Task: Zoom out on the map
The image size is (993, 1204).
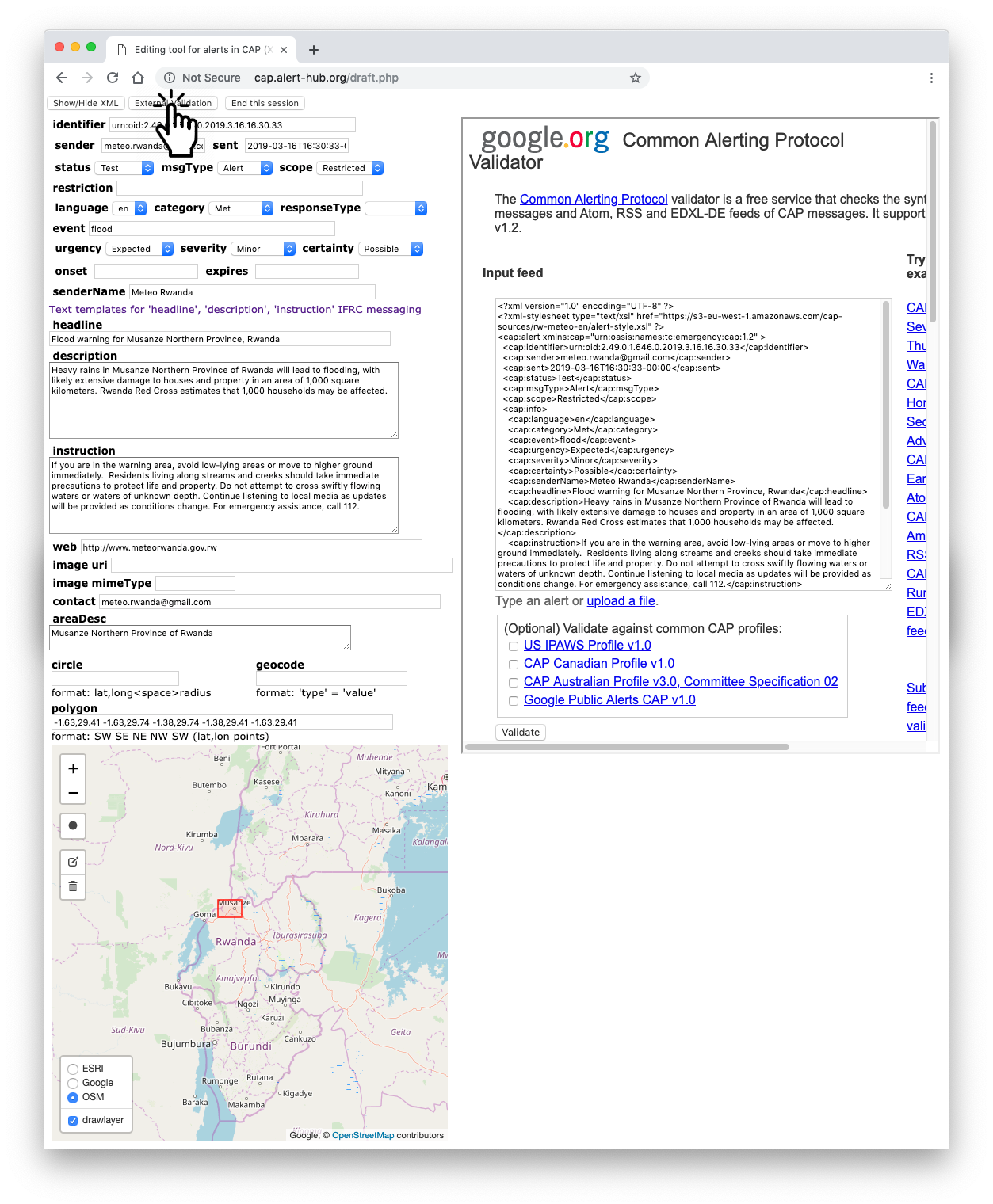Action: (73, 793)
